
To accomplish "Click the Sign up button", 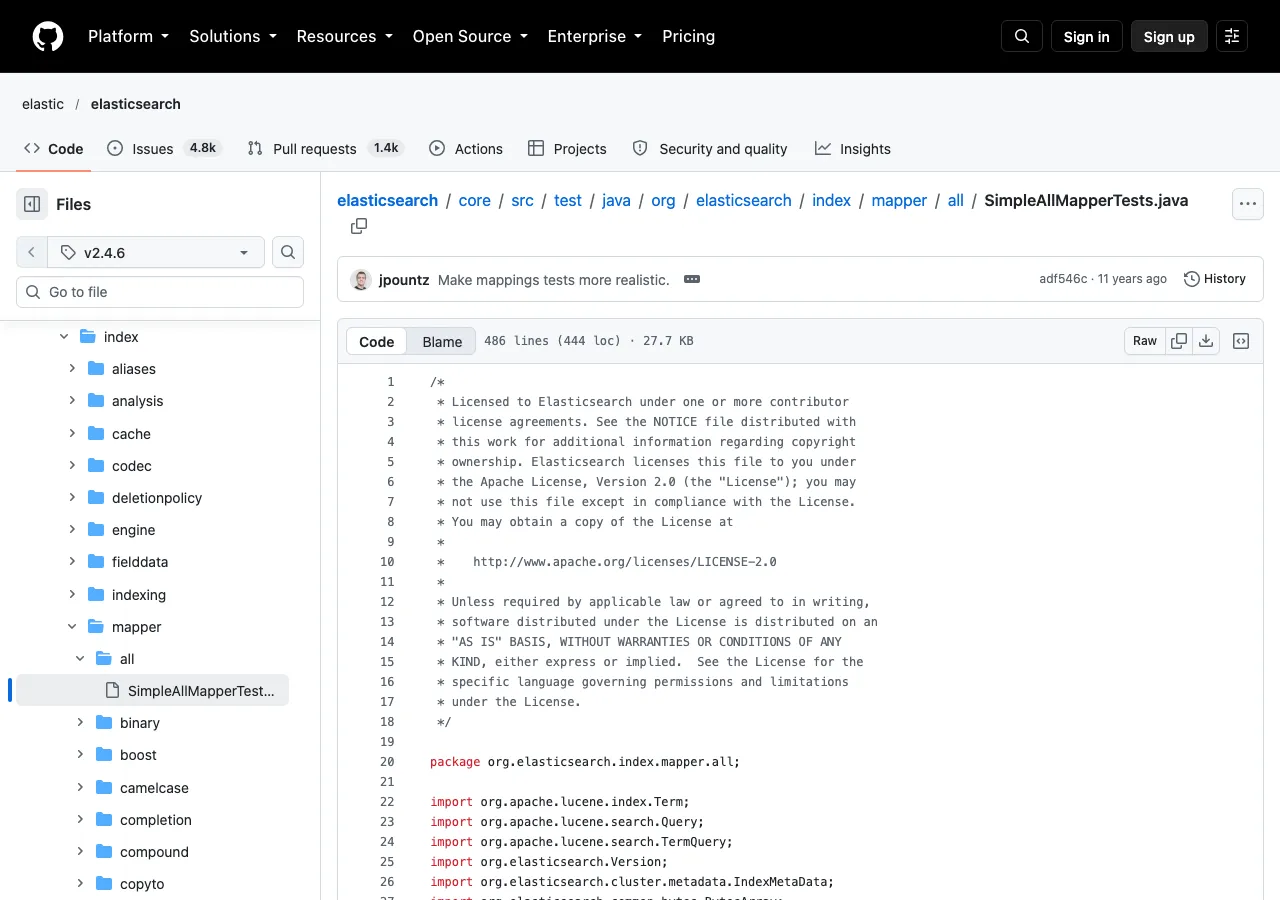I will pyautogui.click(x=1169, y=36).
